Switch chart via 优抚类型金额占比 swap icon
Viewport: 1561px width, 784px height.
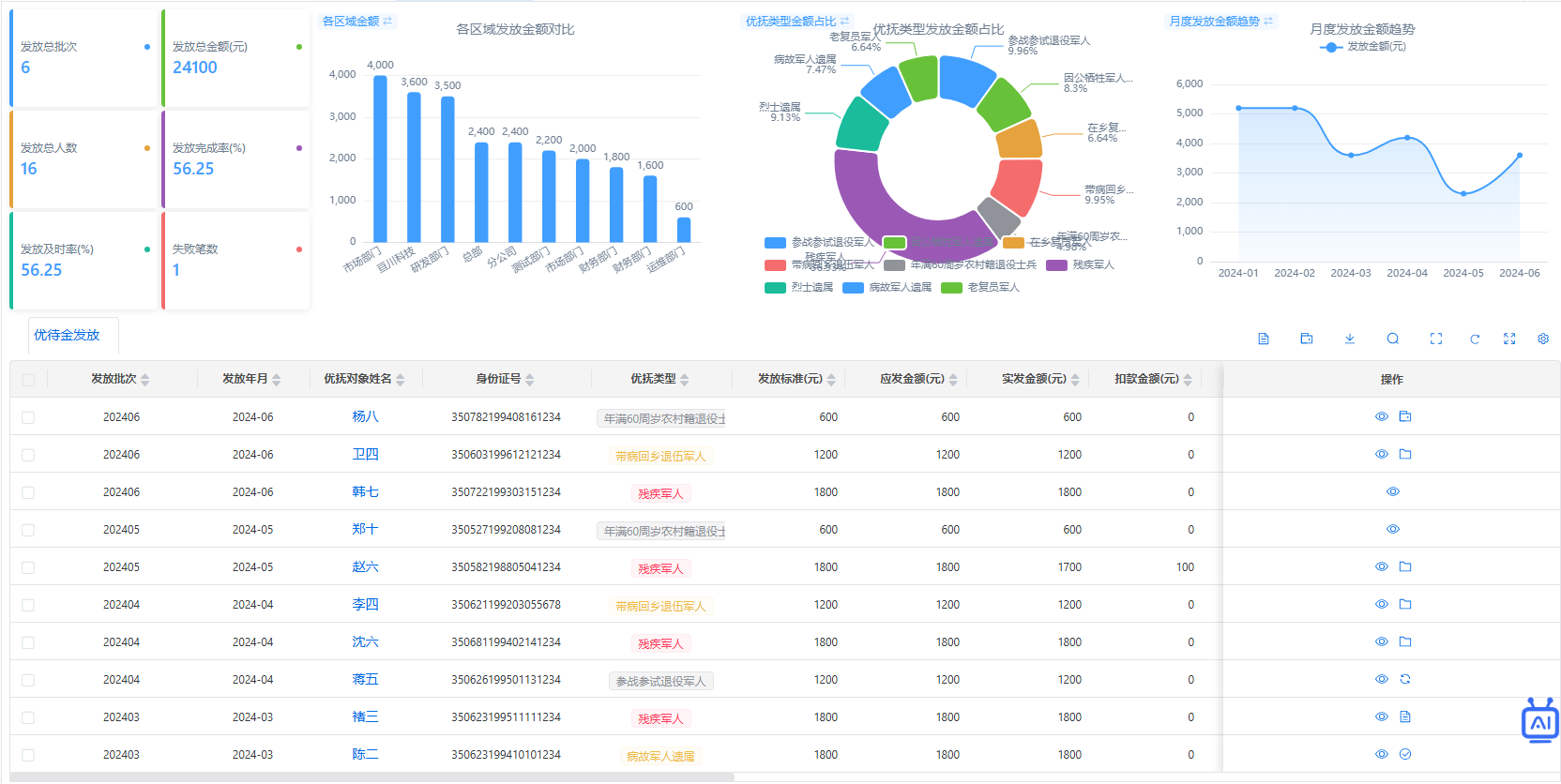point(844,21)
